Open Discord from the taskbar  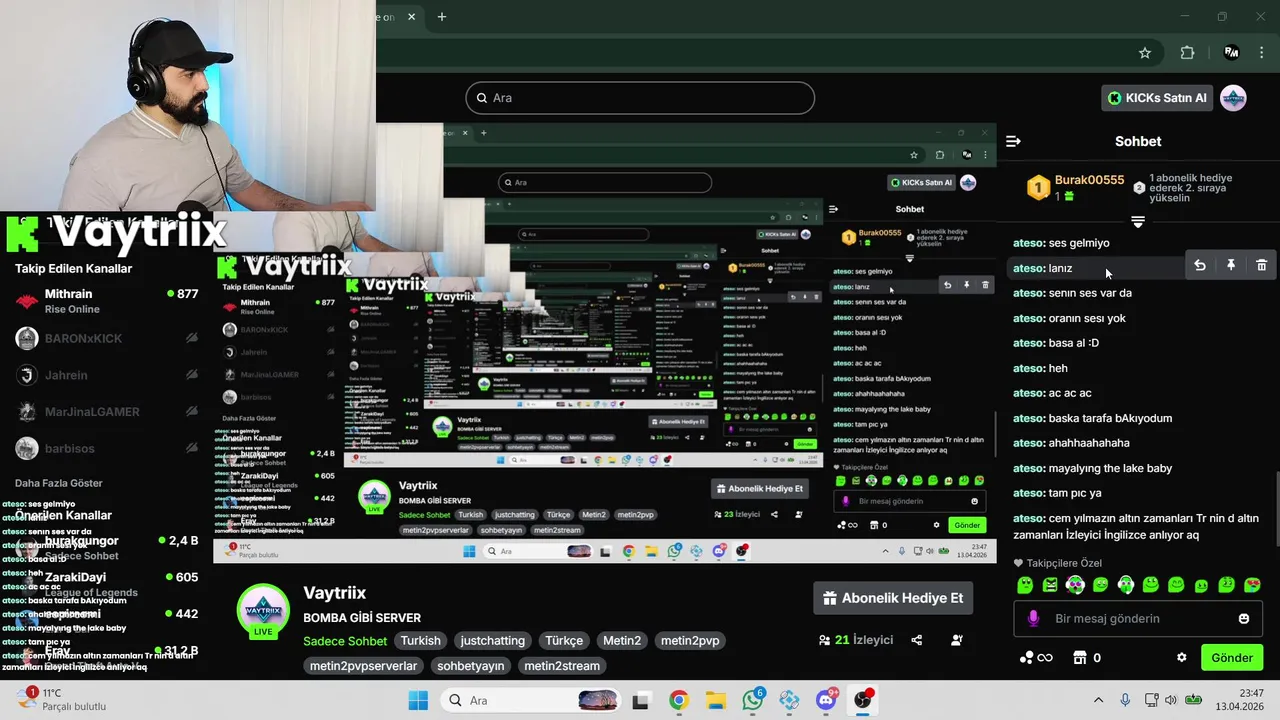click(826, 700)
